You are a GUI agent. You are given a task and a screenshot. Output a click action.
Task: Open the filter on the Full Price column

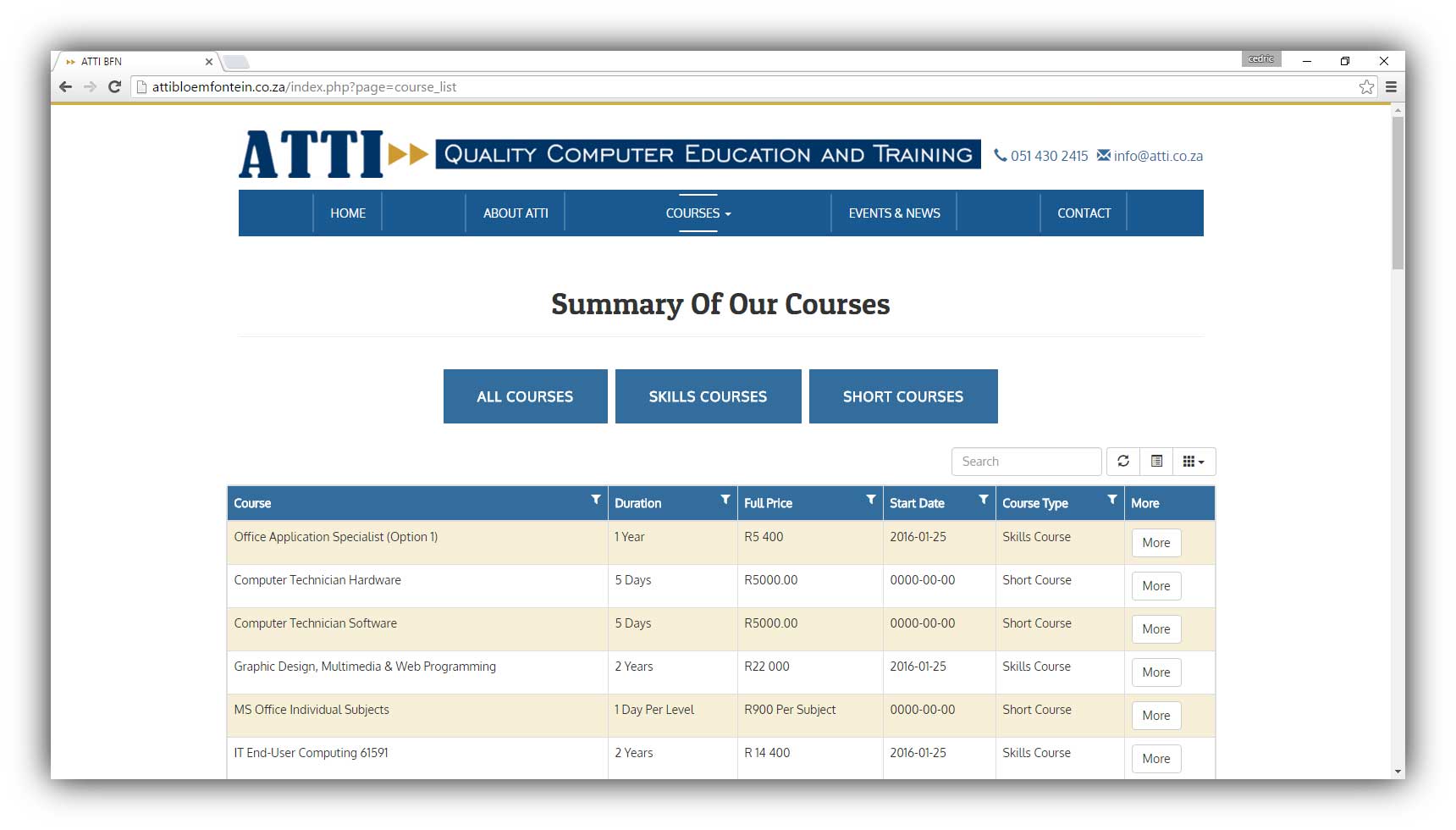(871, 498)
